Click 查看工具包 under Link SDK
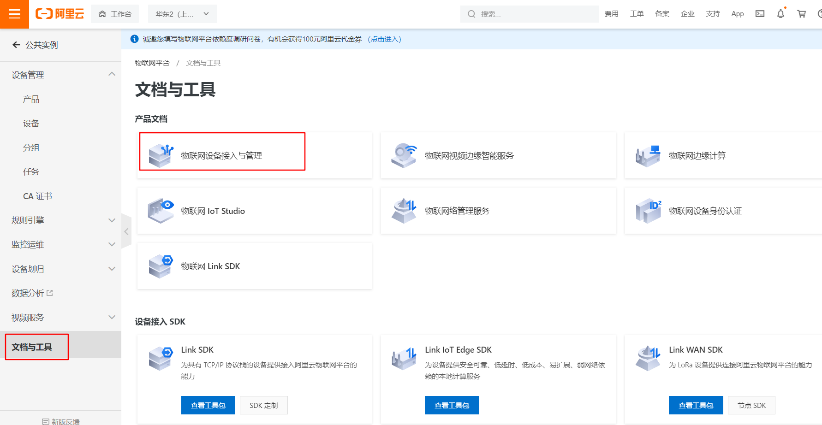The image size is (822, 425). (208, 405)
